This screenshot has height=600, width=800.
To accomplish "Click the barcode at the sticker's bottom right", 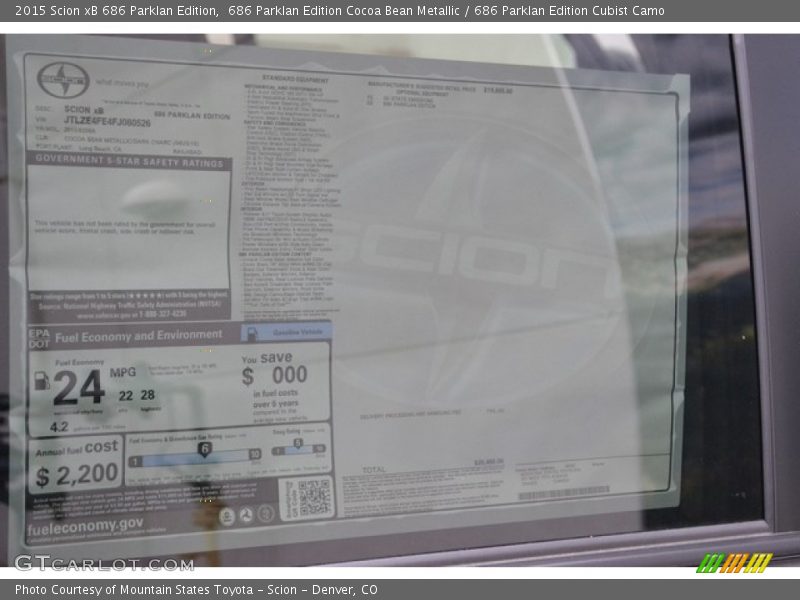I will click(564, 493).
